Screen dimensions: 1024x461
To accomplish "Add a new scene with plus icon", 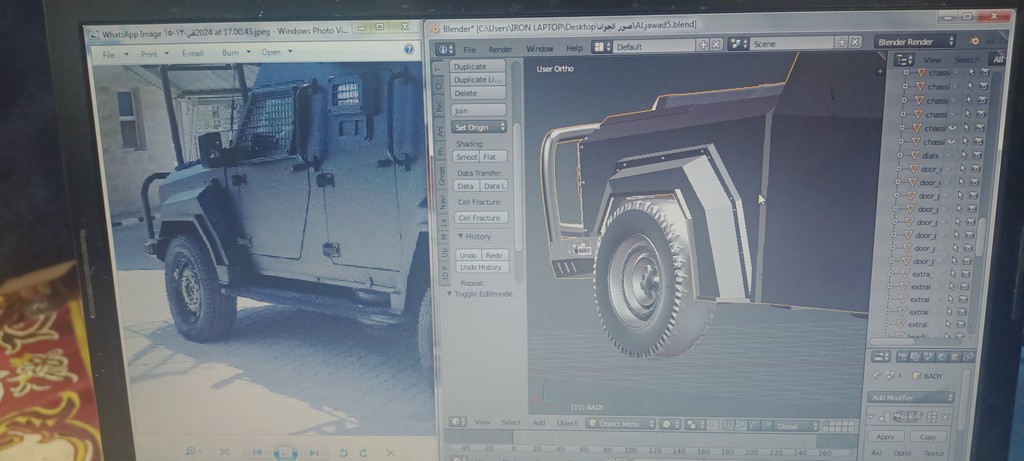I will 841,42.
